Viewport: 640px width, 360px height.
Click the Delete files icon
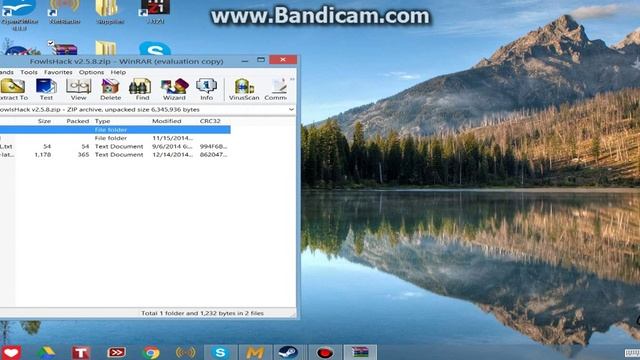pos(110,89)
